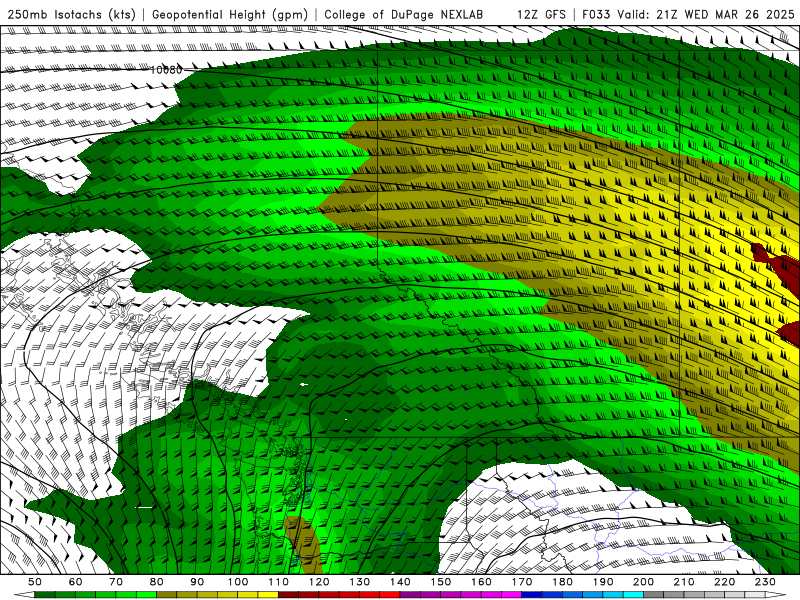Click the '230' value on the color scale
Screen dimensions: 800x600
(x=766, y=582)
